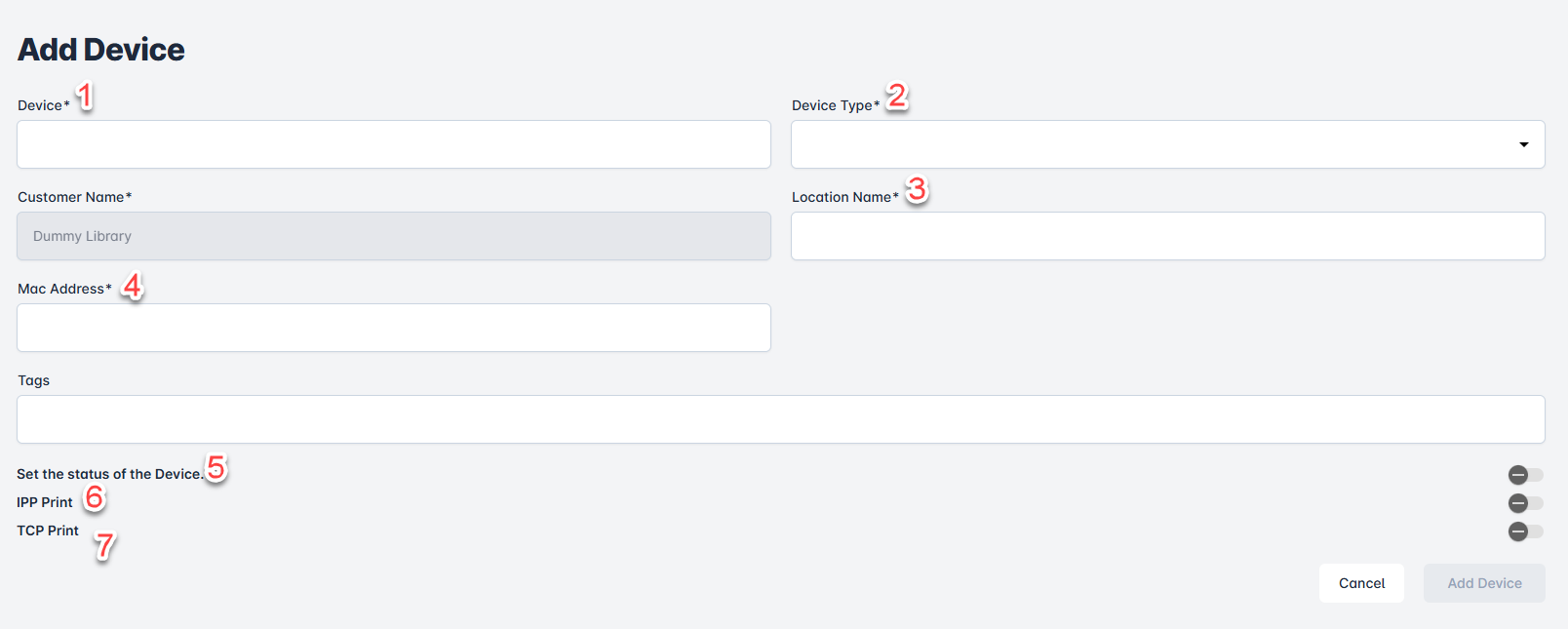Click the Add Device page heading
Viewport: 1568px width, 629px height.
click(x=101, y=50)
